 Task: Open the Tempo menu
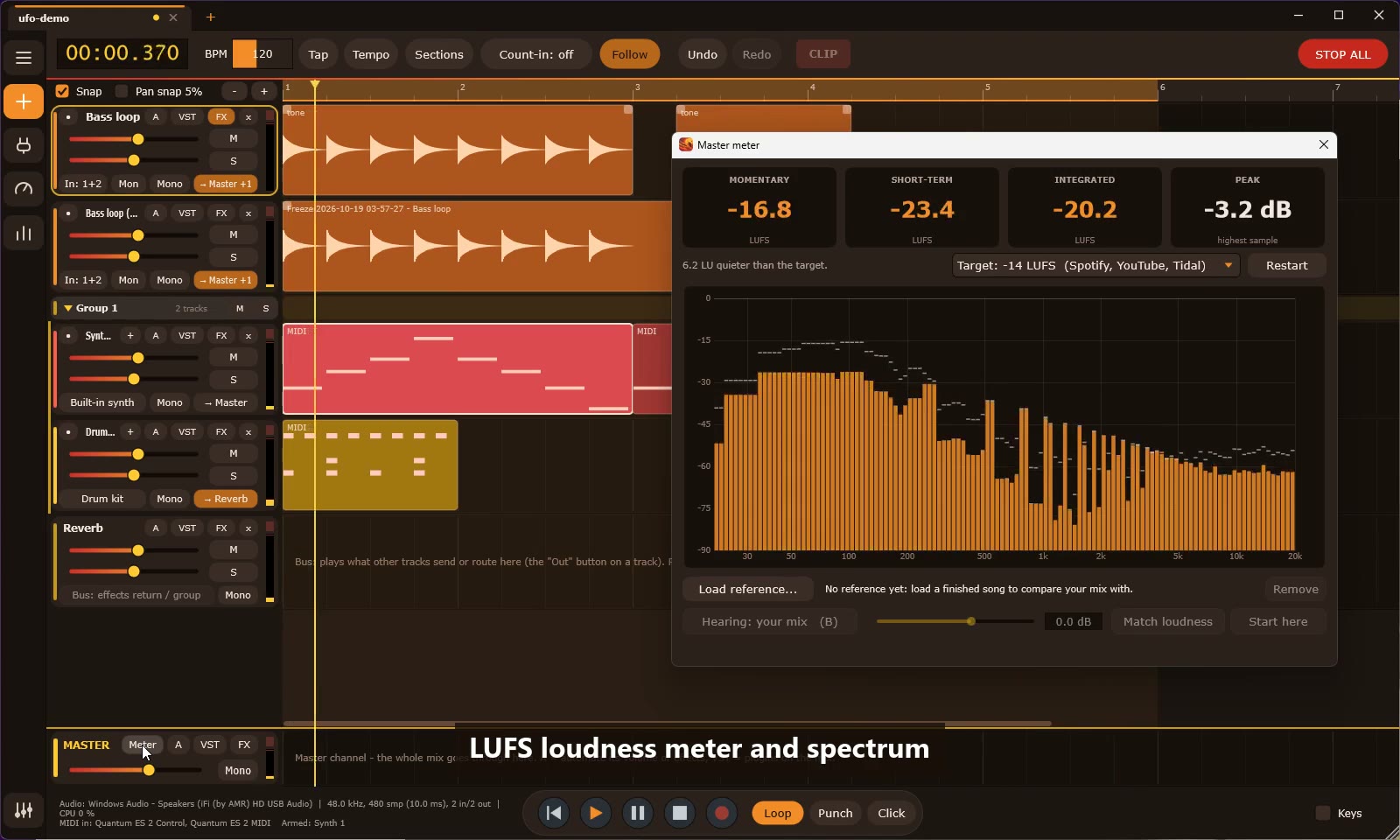pyautogui.click(x=371, y=54)
